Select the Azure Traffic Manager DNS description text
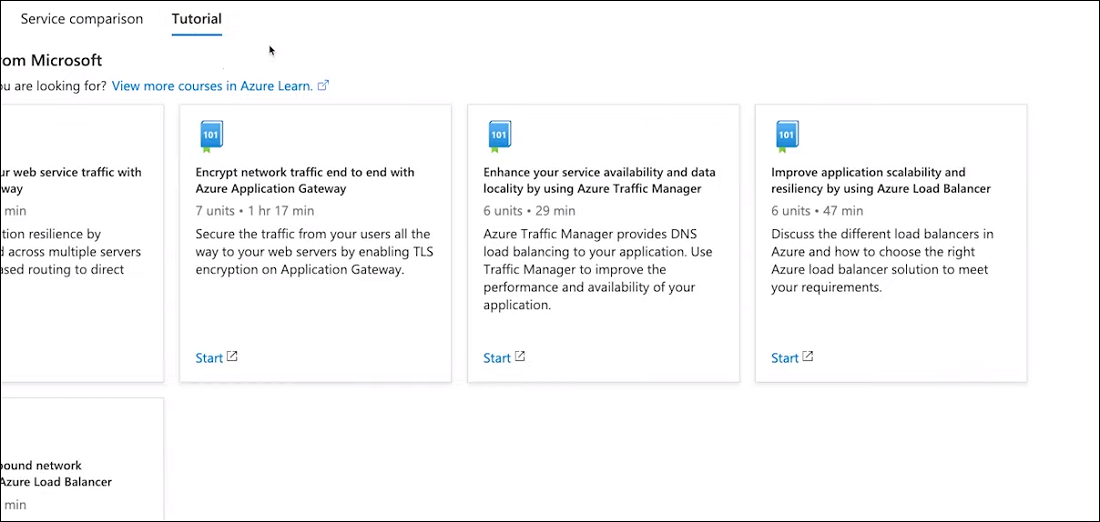Image resolution: width=1100 pixels, height=522 pixels. (598, 270)
